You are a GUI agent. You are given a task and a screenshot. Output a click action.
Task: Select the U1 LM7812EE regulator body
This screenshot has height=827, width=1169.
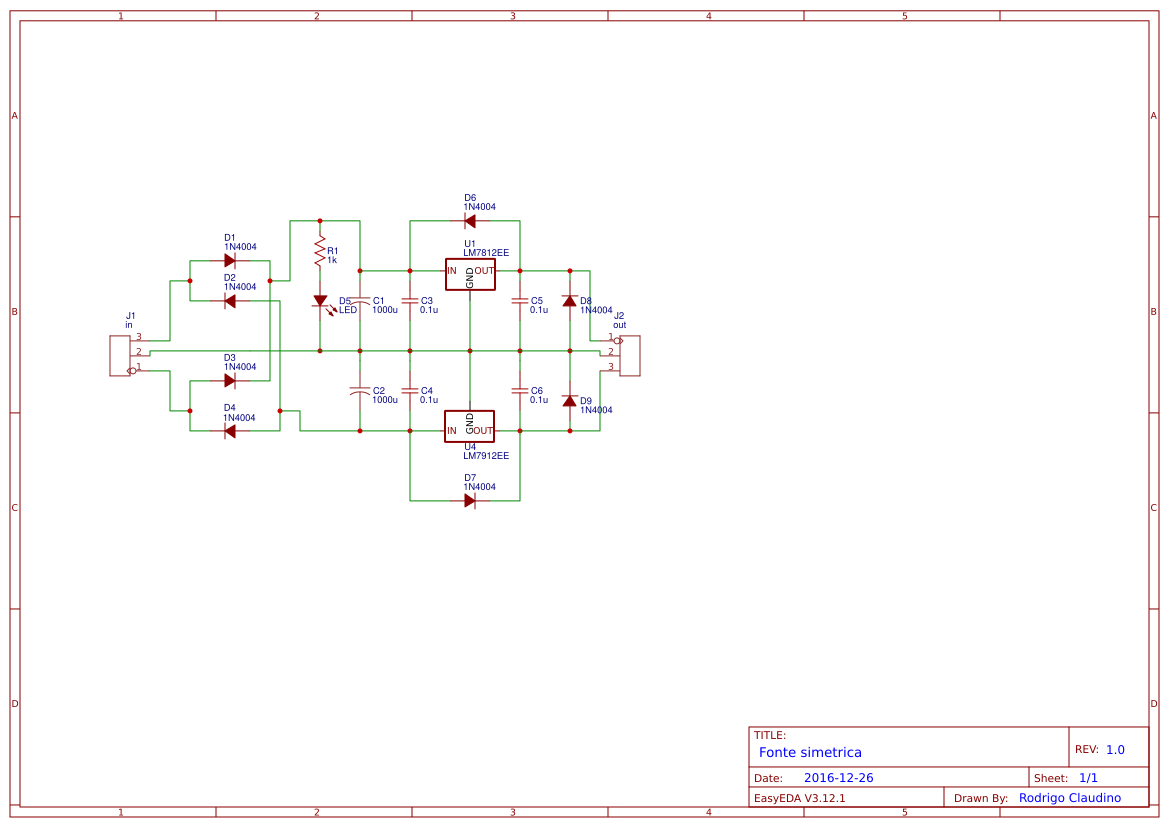pyautogui.click(x=470, y=275)
